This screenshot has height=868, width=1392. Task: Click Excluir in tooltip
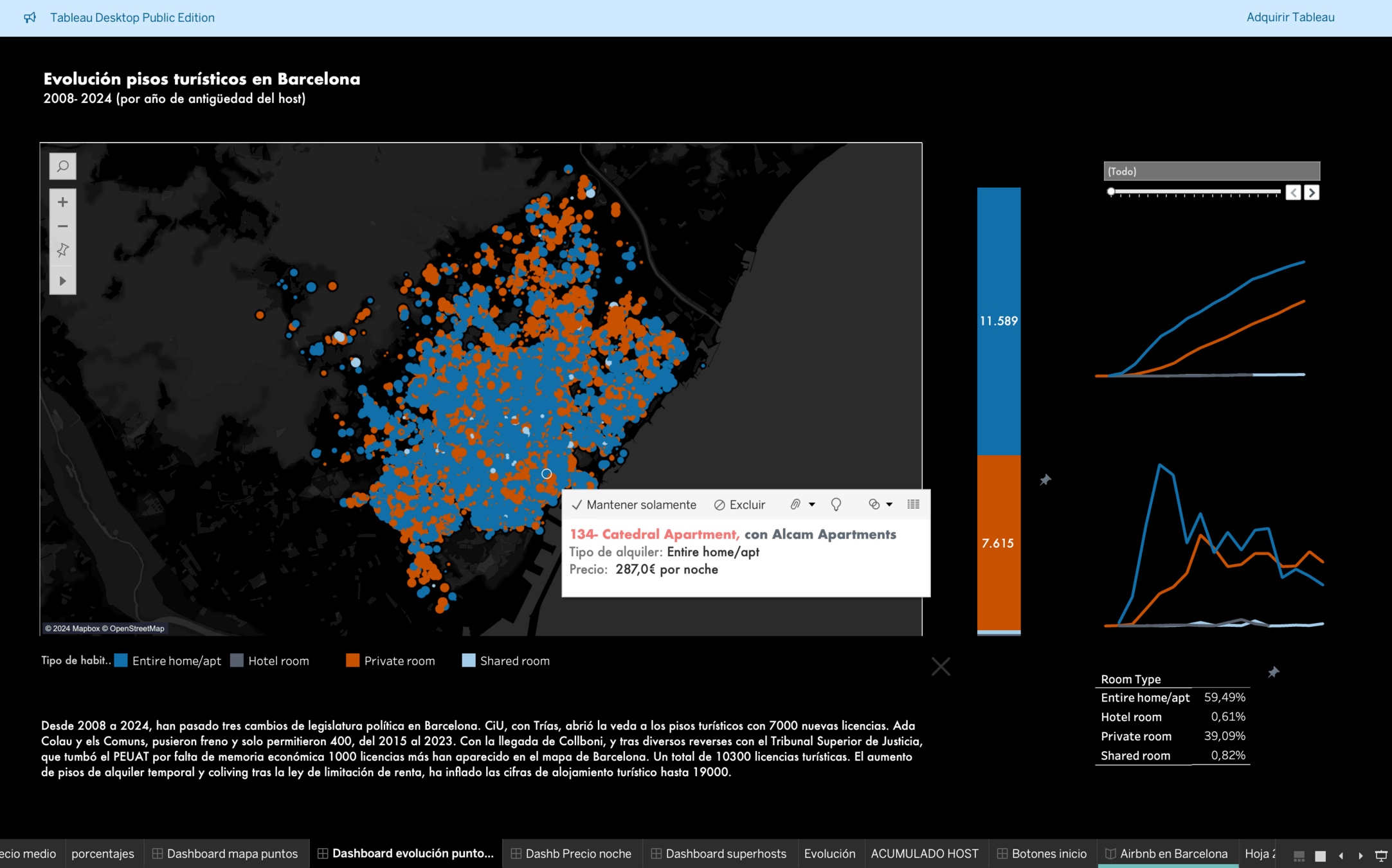(739, 505)
